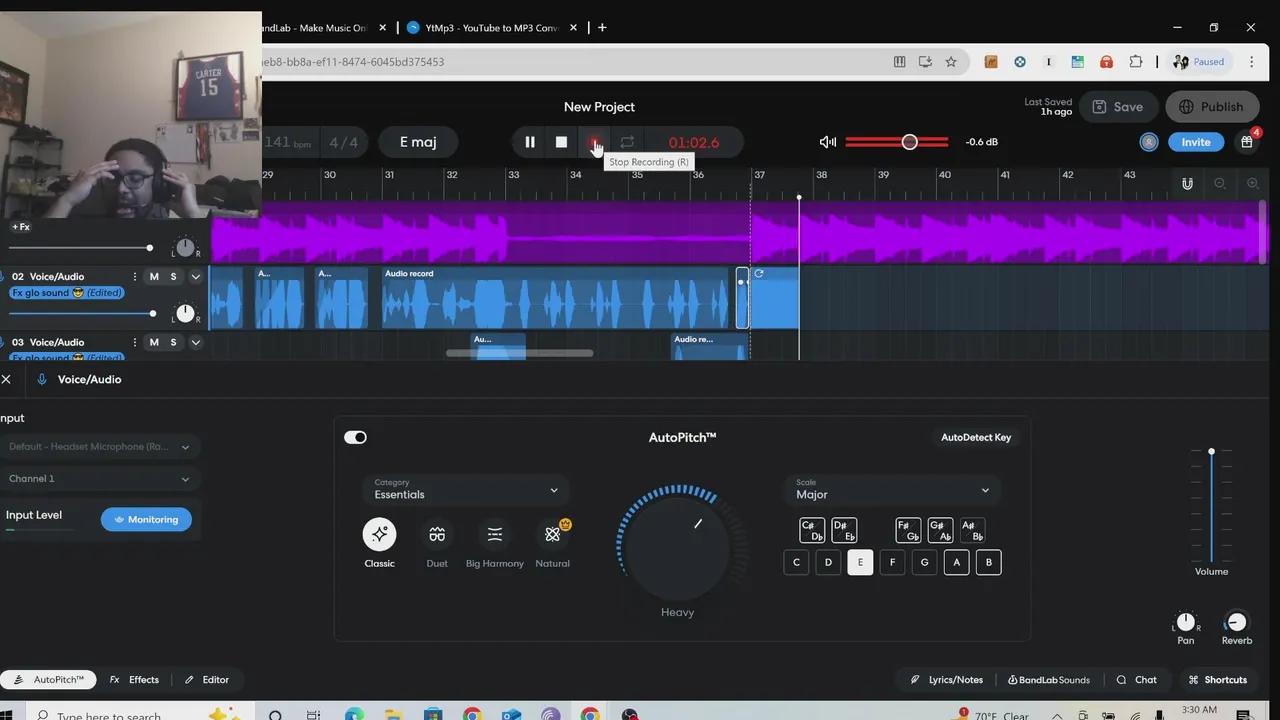Screen dimensions: 1280x720
Task: Open the Channel 1 dropdown
Action: (x=99, y=479)
